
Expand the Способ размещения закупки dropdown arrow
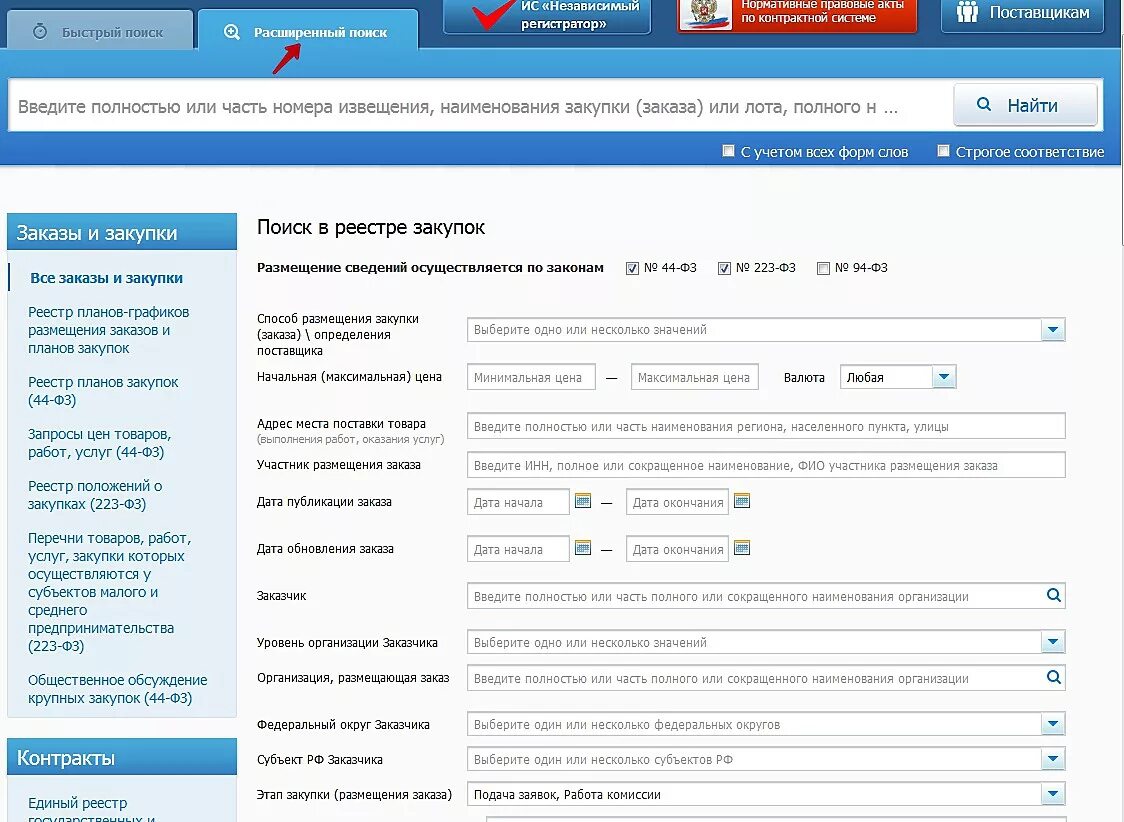pos(1052,330)
